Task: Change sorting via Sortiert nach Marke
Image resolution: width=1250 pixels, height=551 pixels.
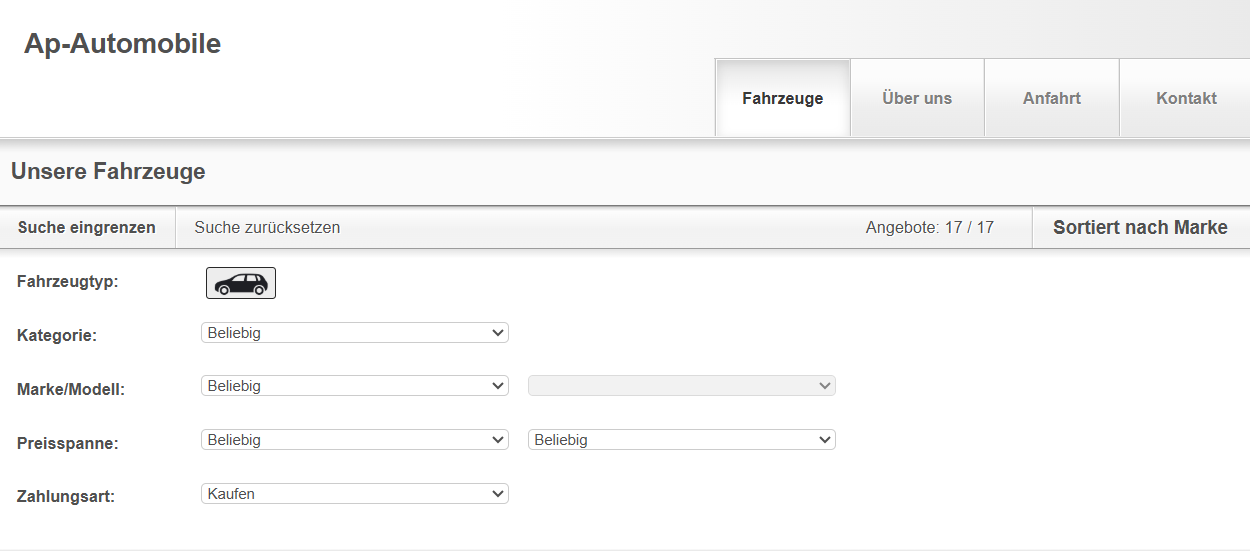Action: pyautogui.click(x=1140, y=228)
